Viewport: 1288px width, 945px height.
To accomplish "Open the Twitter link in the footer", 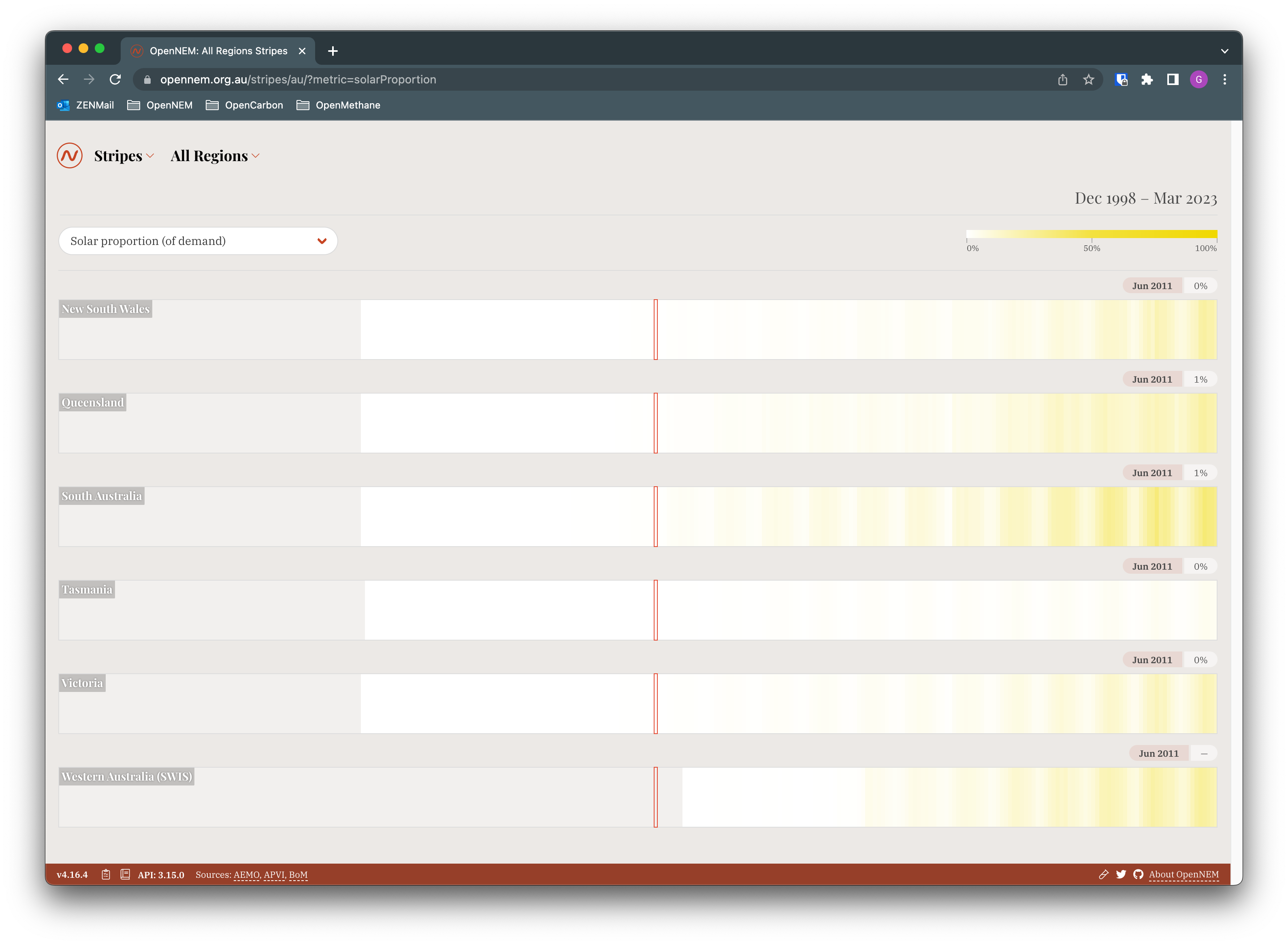I will pos(1121,874).
